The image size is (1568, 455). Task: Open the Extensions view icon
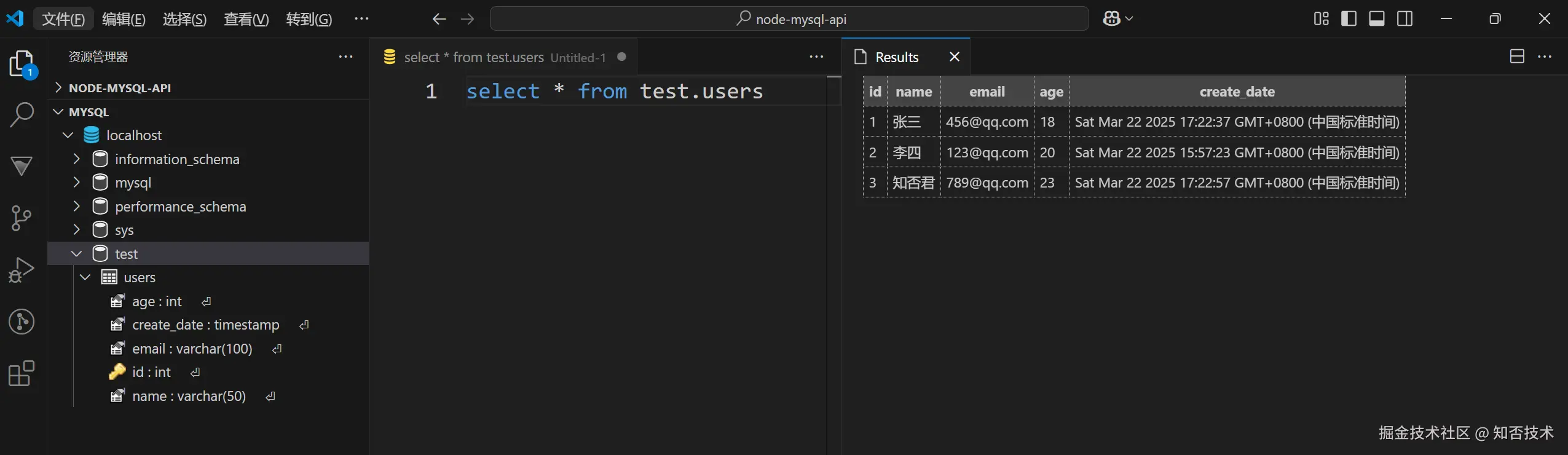[22, 373]
